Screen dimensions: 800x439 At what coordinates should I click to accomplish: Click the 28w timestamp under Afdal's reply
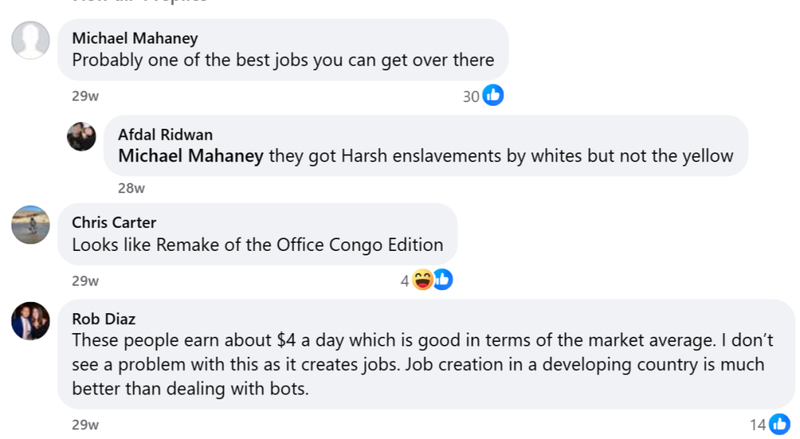pyautogui.click(x=131, y=188)
